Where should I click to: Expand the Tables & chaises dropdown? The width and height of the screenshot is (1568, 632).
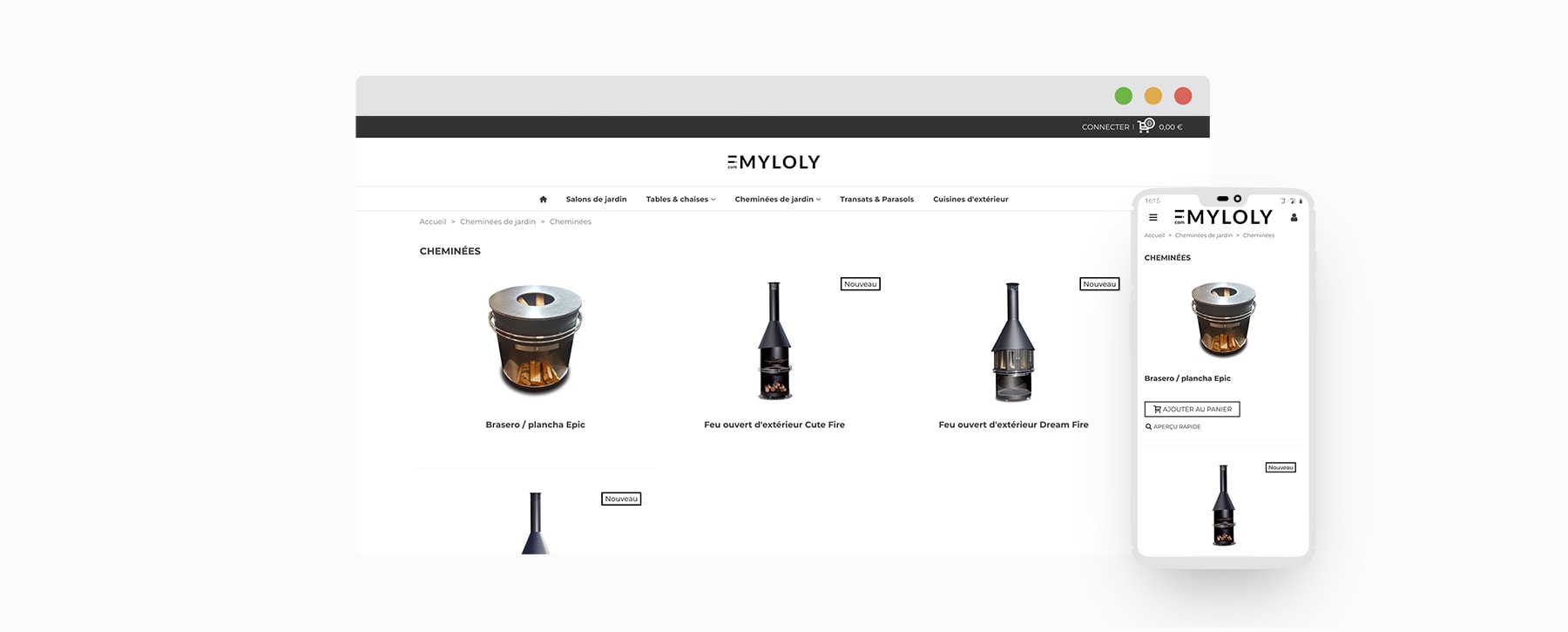point(680,200)
